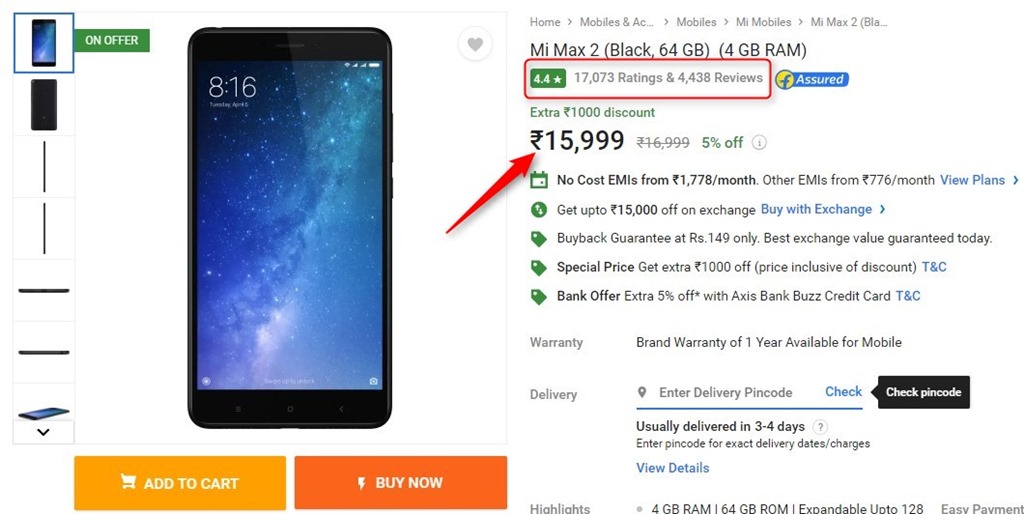Click View Details under delivery
The image size is (1024, 514).
pyautogui.click(x=672, y=468)
